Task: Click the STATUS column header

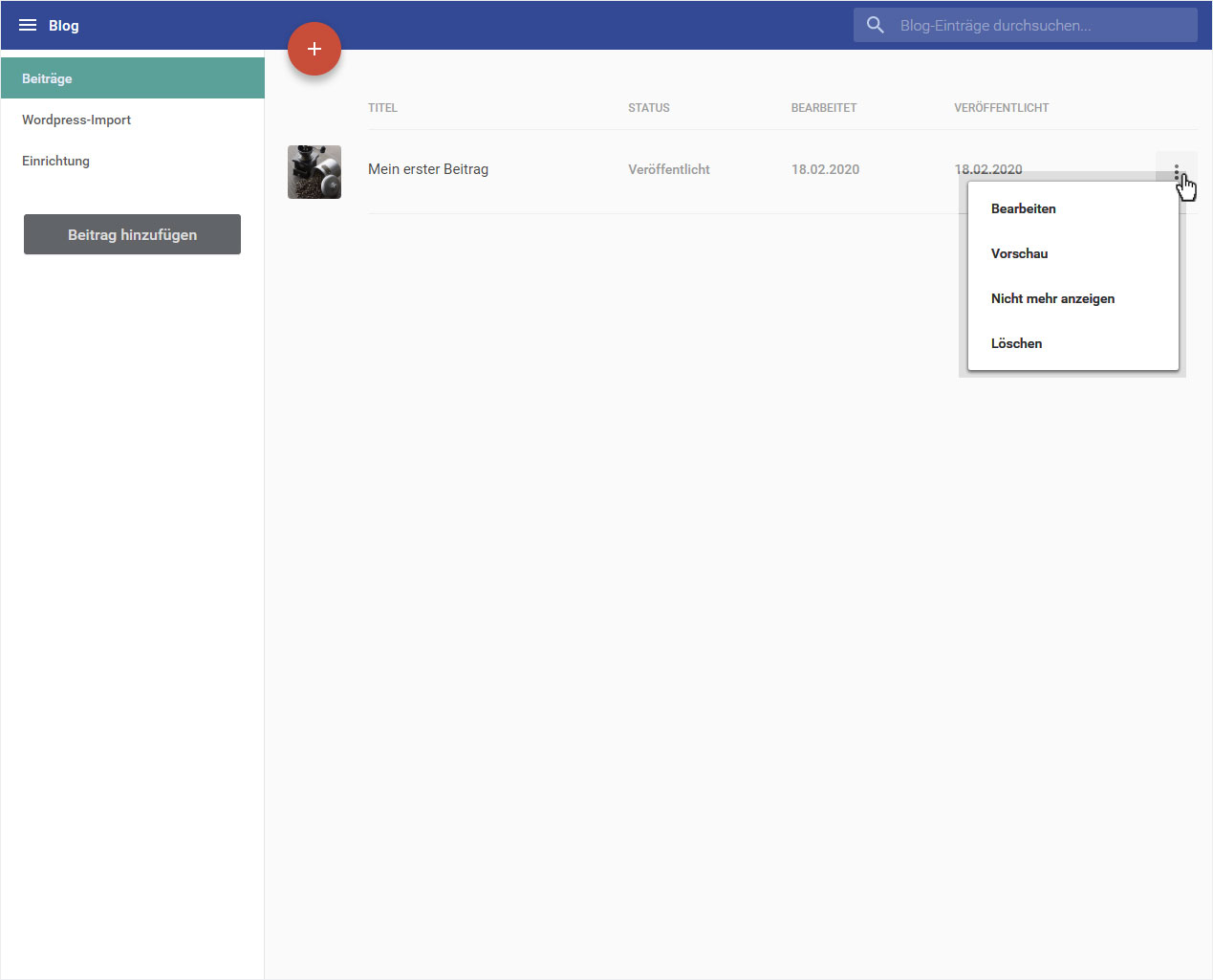Action: click(x=649, y=108)
